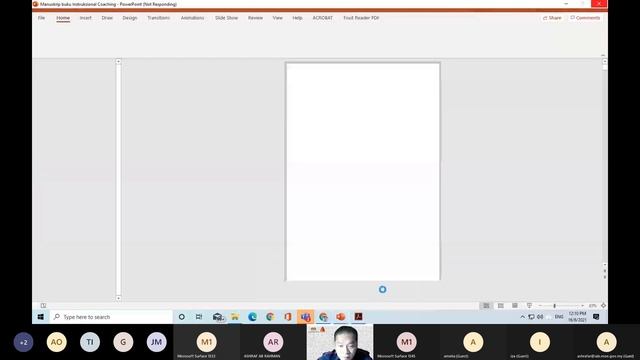Open Cortana from the taskbar
This screenshot has width=640, height=360.
pos(182,317)
